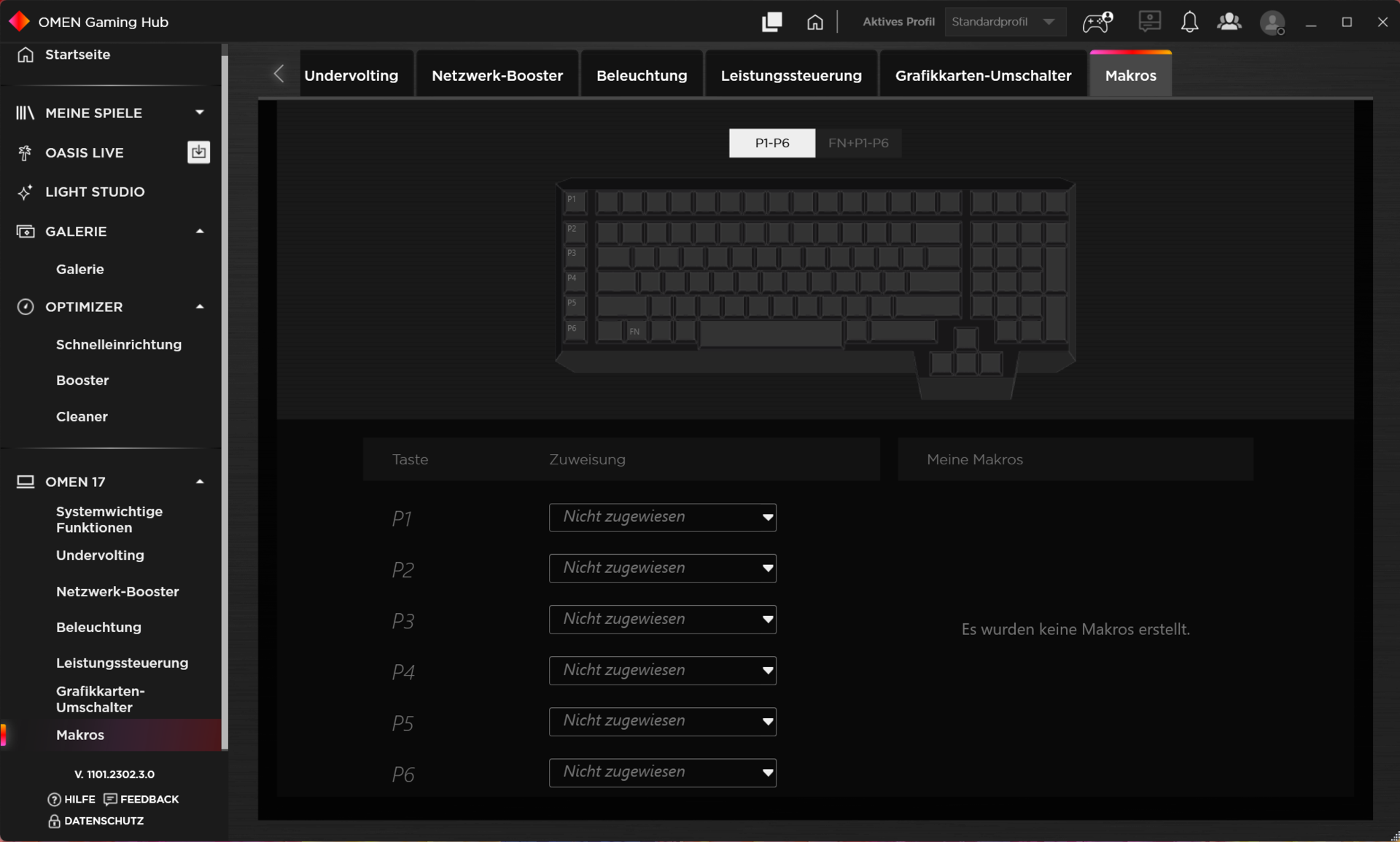Select the P1-P6 key set toggle
Viewport: 1400px width, 842px height.
point(771,143)
